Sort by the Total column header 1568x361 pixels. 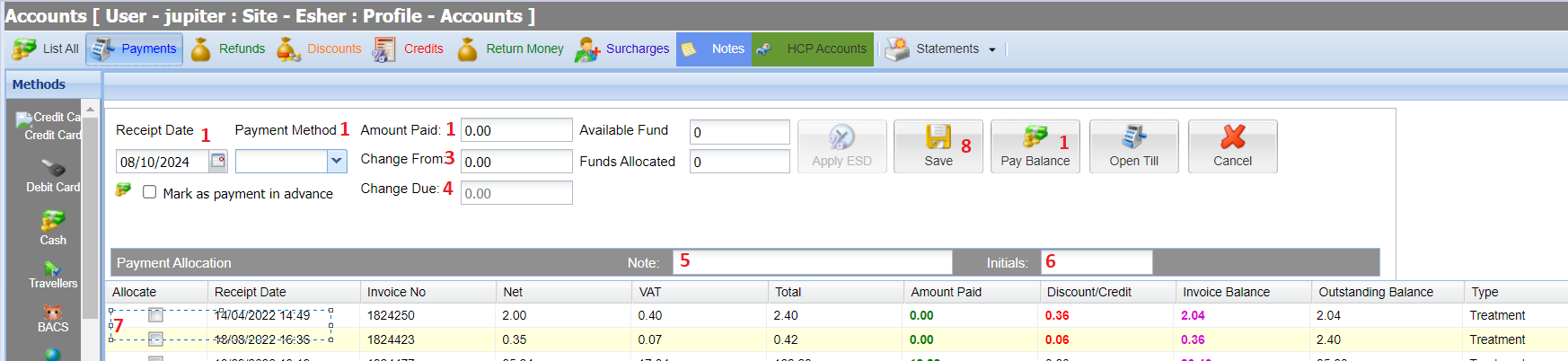pos(835,292)
